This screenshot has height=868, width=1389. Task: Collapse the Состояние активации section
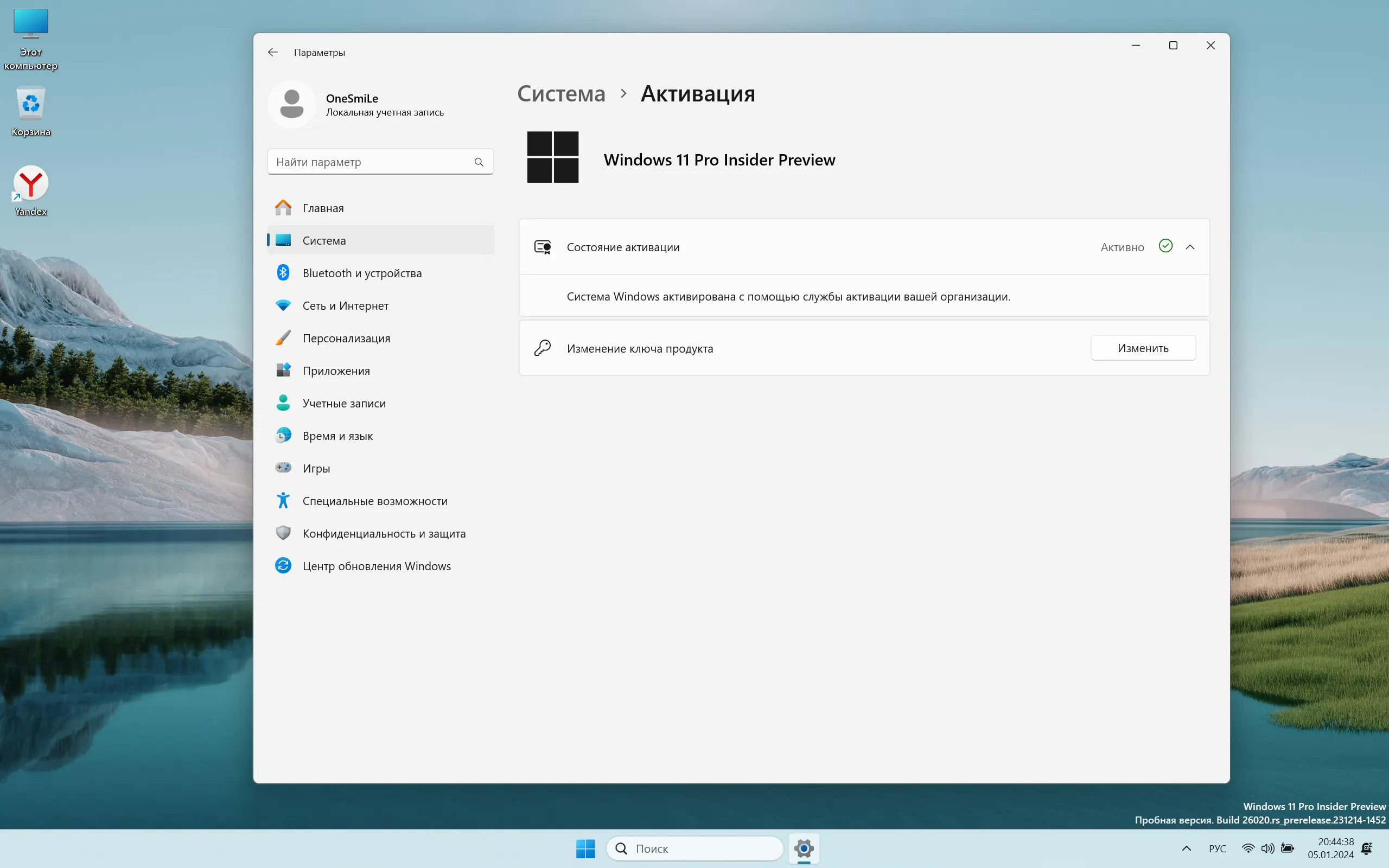tap(1190, 247)
